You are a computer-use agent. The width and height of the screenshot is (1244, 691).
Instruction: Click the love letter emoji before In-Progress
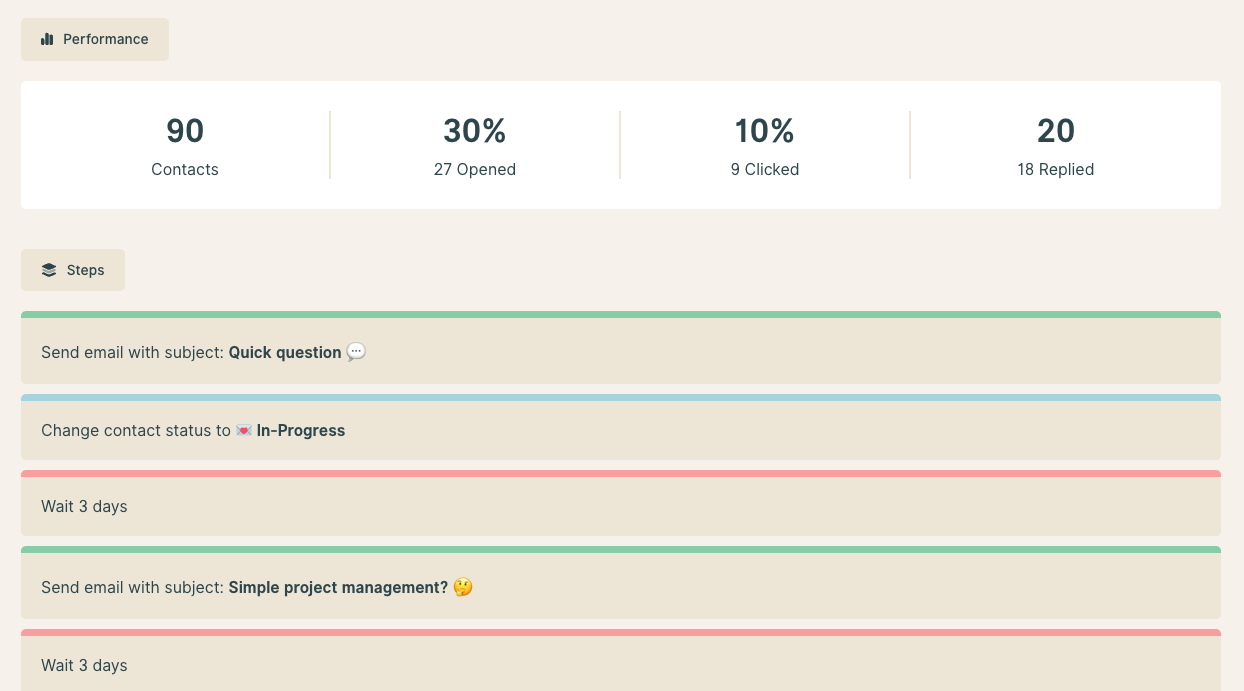click(244, 431)
